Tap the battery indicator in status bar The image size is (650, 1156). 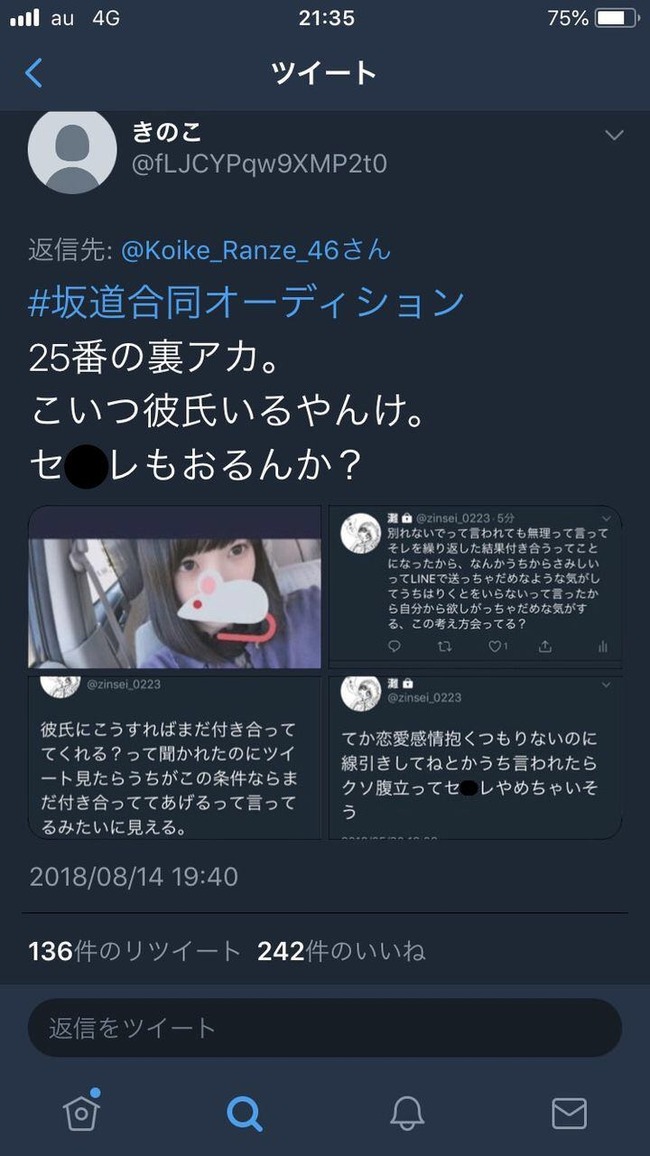tap(617, 18)
